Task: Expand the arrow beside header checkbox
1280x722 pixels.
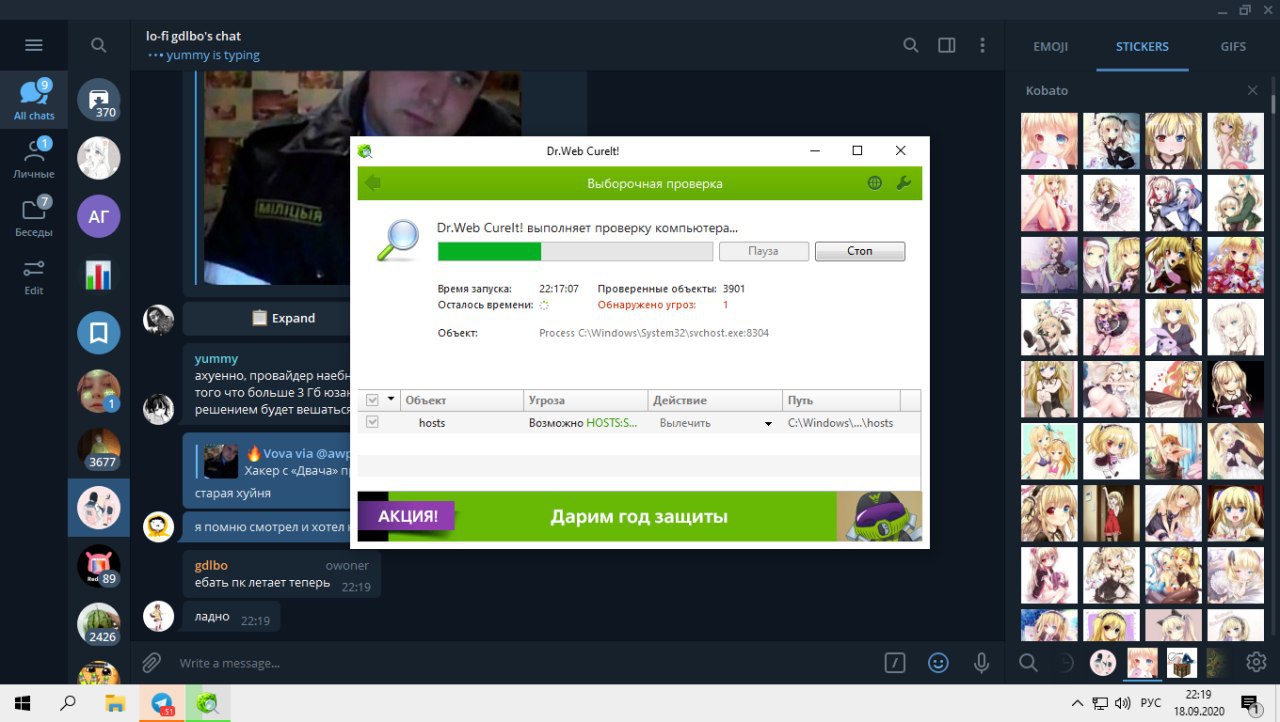Action: pyautogui.click(x=391, y=400)
